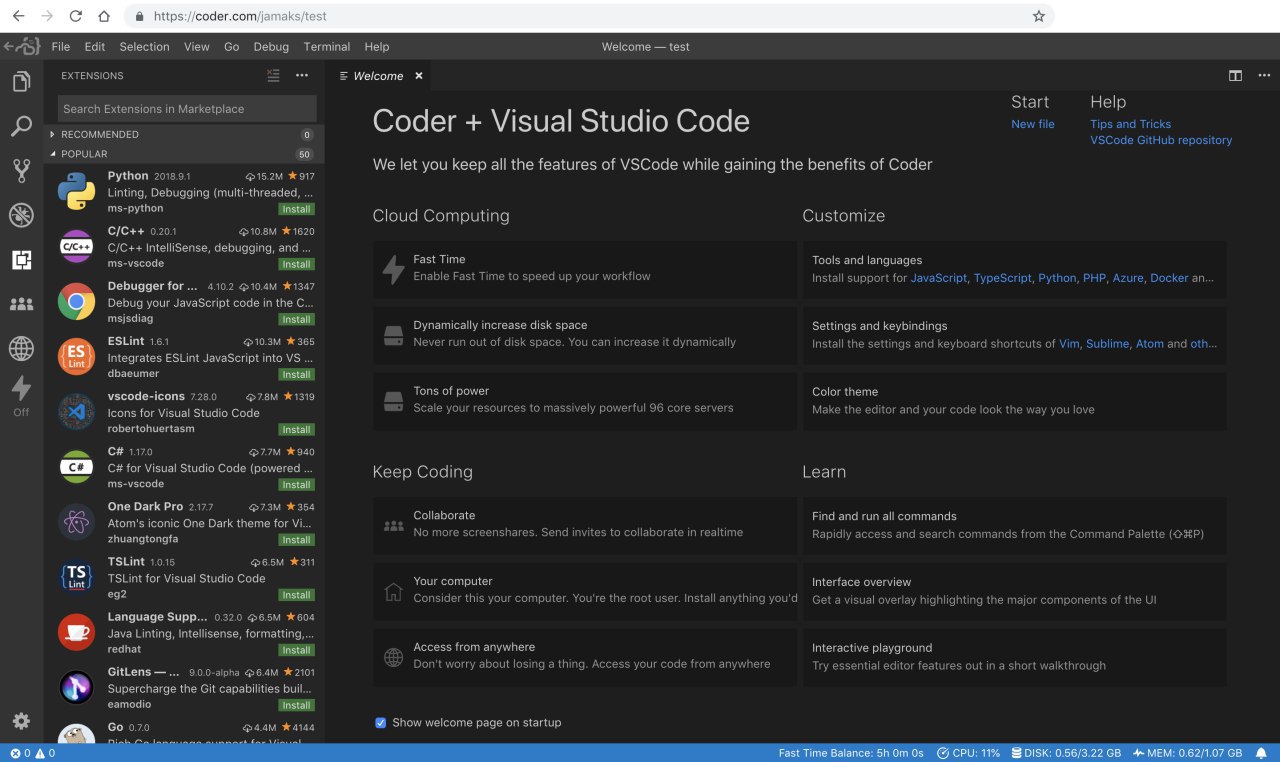Open the View menu
Viewport: 1280px width, 762px height.
point(197,46)
